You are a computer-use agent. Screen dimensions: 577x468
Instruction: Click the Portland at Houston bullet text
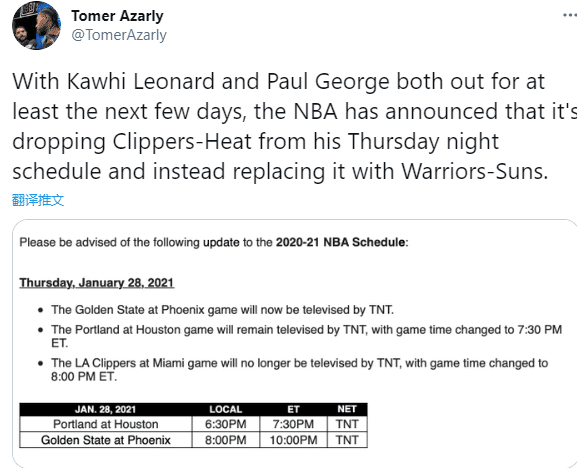[x=306, y=336]
